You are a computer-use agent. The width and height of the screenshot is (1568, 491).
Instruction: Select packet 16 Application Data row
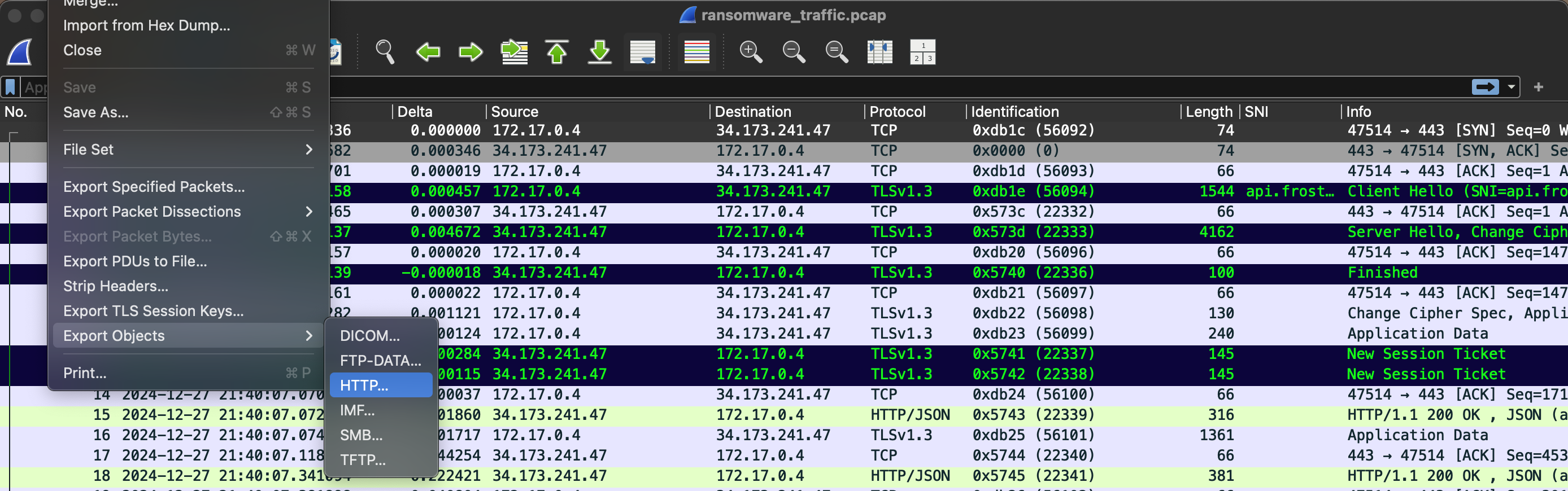(x=784, y=435)
